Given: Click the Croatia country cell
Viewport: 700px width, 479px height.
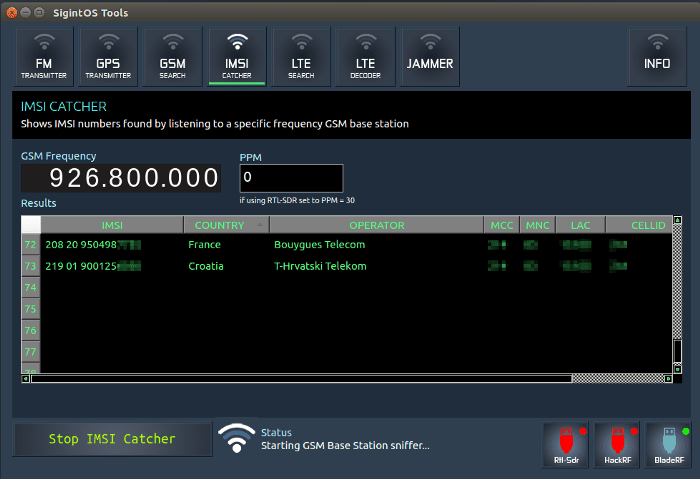Looking at the screenshot, I should tap(226, 266).
